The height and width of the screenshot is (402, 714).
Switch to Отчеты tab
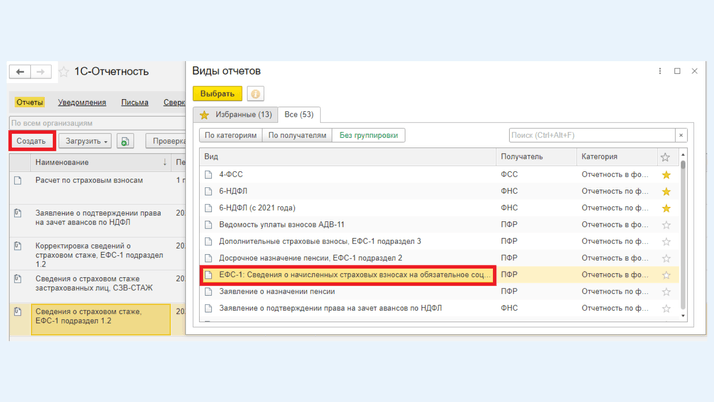click(x=30, y=102)
